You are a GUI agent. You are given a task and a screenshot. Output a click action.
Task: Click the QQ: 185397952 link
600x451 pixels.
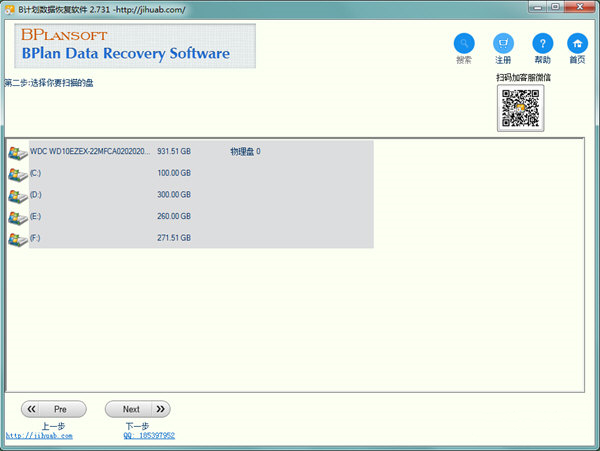149,436
